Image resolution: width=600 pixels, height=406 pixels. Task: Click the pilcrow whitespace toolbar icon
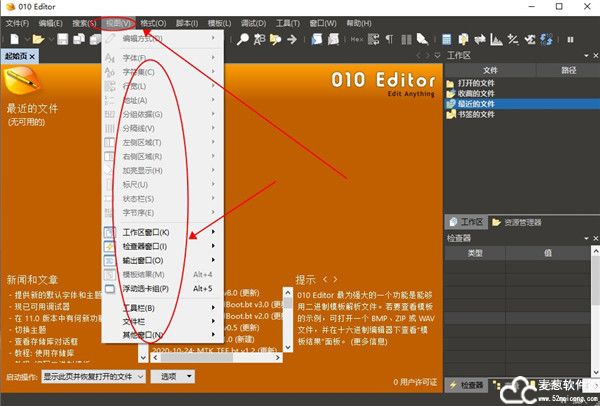(389, 39)
